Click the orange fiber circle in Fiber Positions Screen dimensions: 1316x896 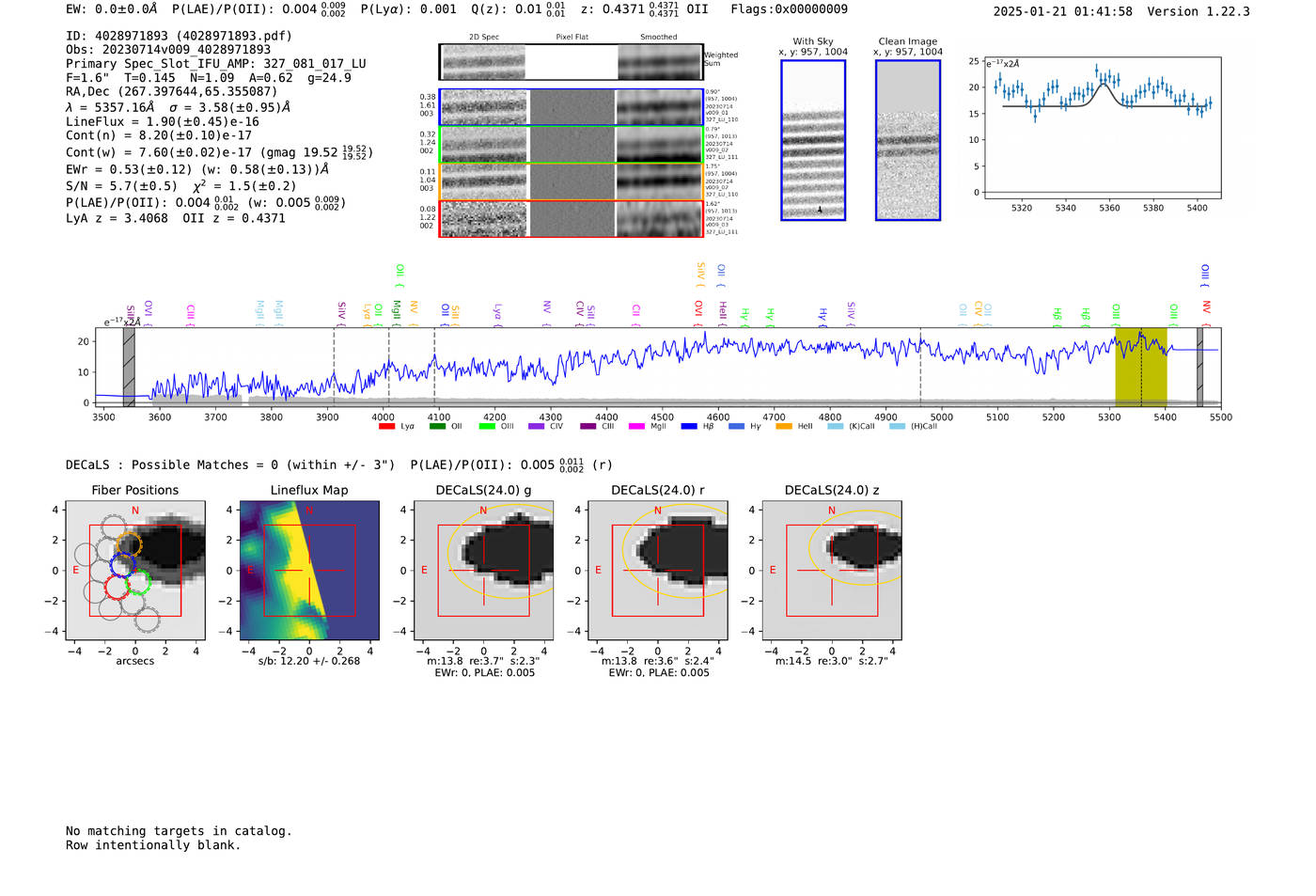[130, 544]
